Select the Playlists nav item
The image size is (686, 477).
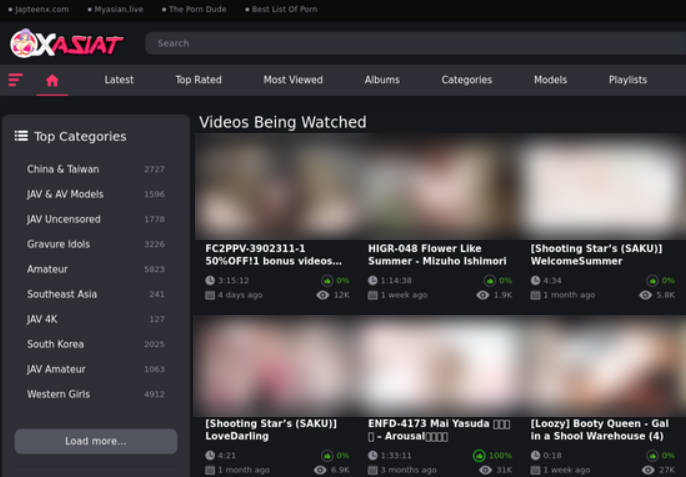tap(628, 80)
